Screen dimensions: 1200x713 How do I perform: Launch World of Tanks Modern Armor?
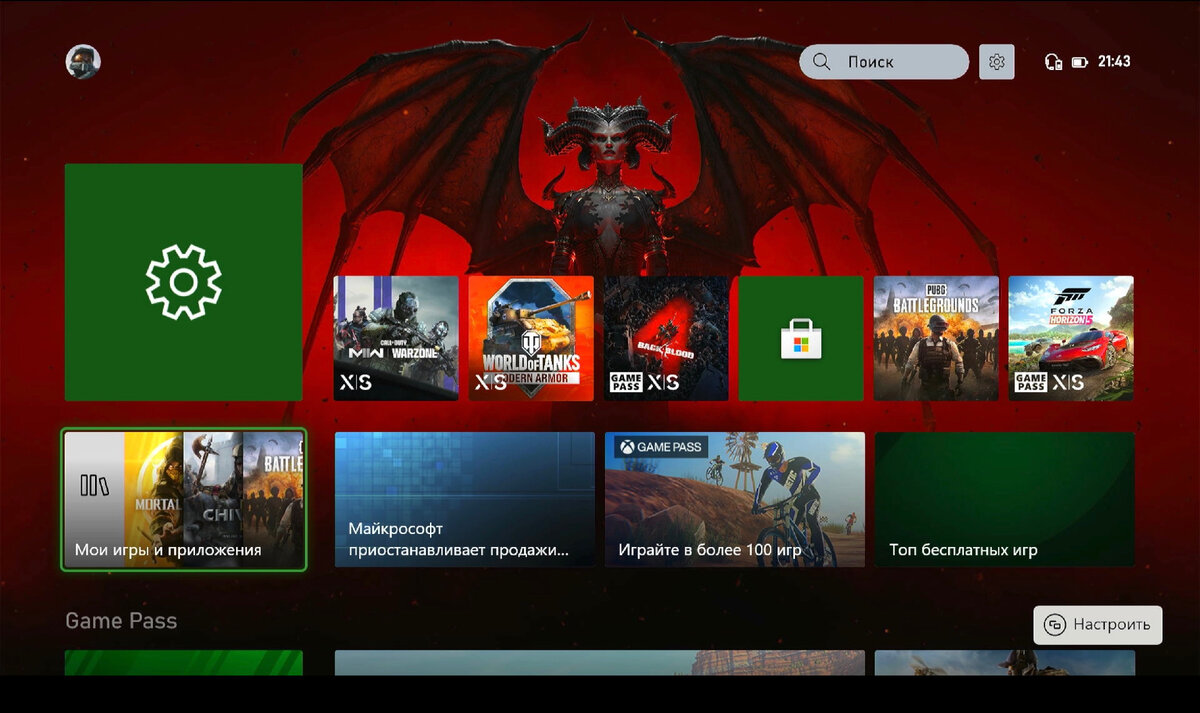click(x=531, y=338)
